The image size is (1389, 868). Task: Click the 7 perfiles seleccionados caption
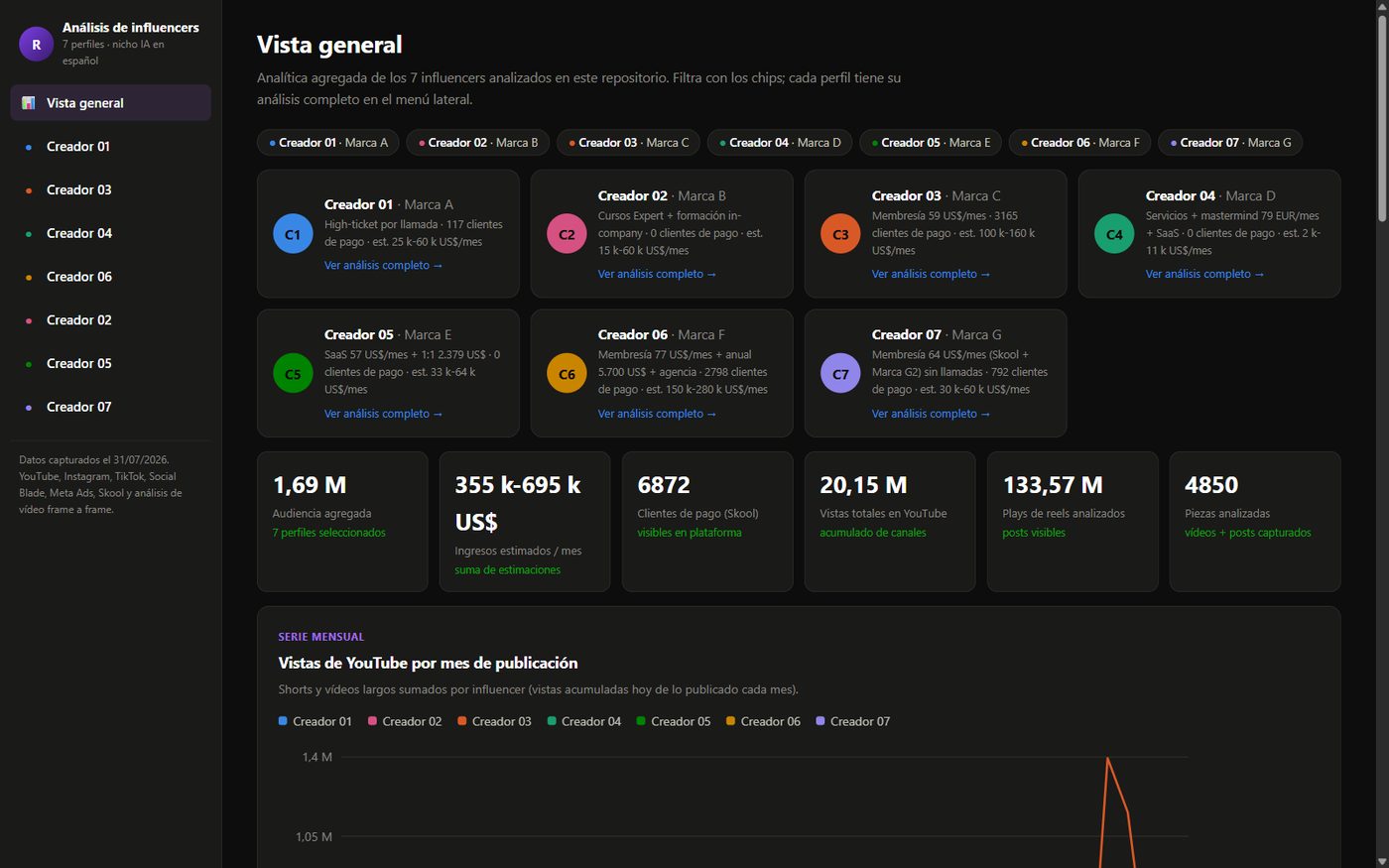tap(329, 533)
